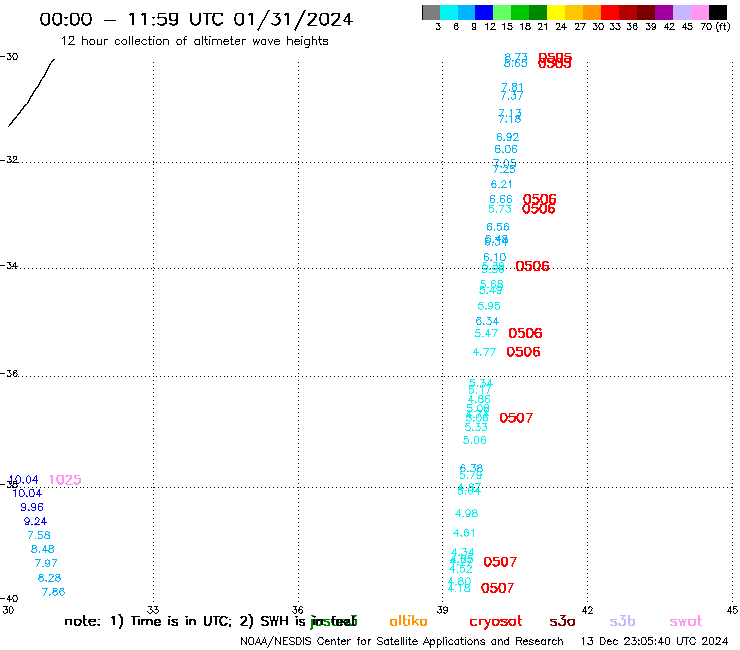Viewport: 740px width, 650px height.
Task: Click the '13 Dec 23:05:40 UTC 2024' timestamp
Action: click(655, 641)
